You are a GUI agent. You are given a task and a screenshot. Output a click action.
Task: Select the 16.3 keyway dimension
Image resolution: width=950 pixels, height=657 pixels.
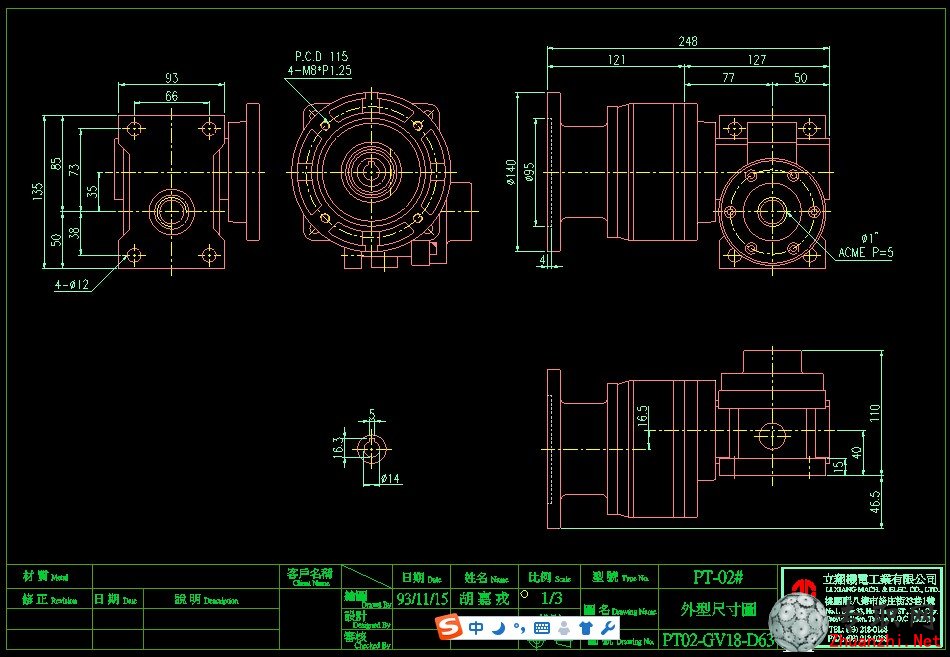[337, 448]
